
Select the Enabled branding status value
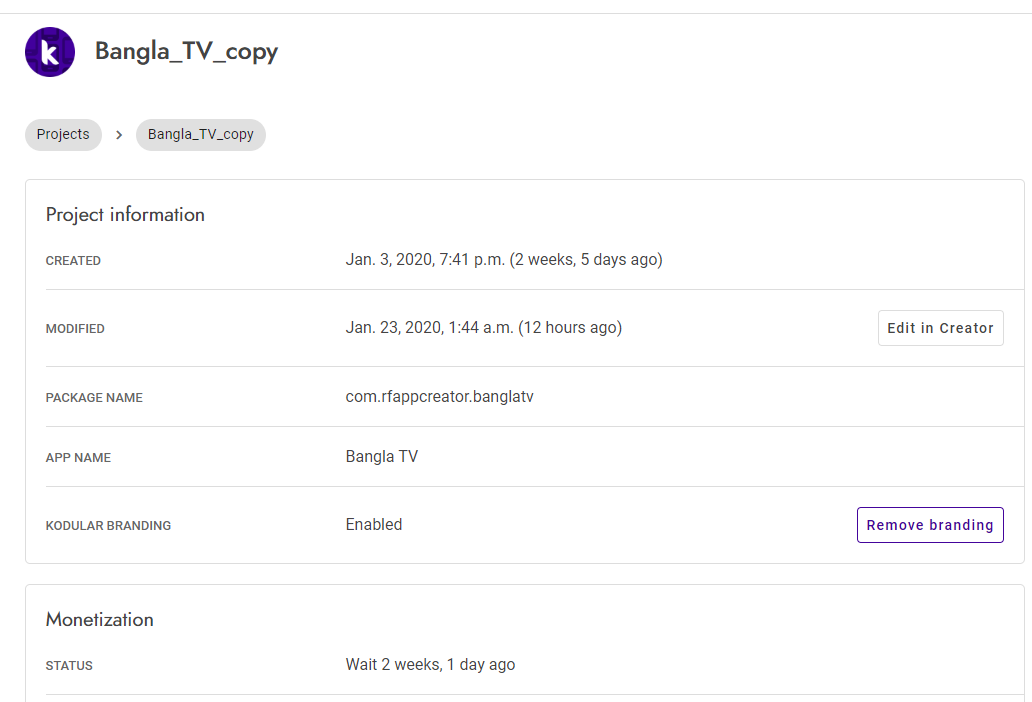pyautogui.click(x=374, y=524)
